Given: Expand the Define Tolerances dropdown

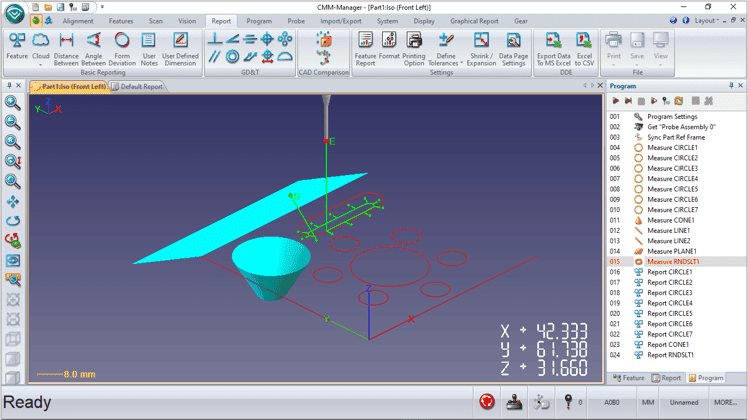Looking at the screenshot, I should tap(461, 63).
